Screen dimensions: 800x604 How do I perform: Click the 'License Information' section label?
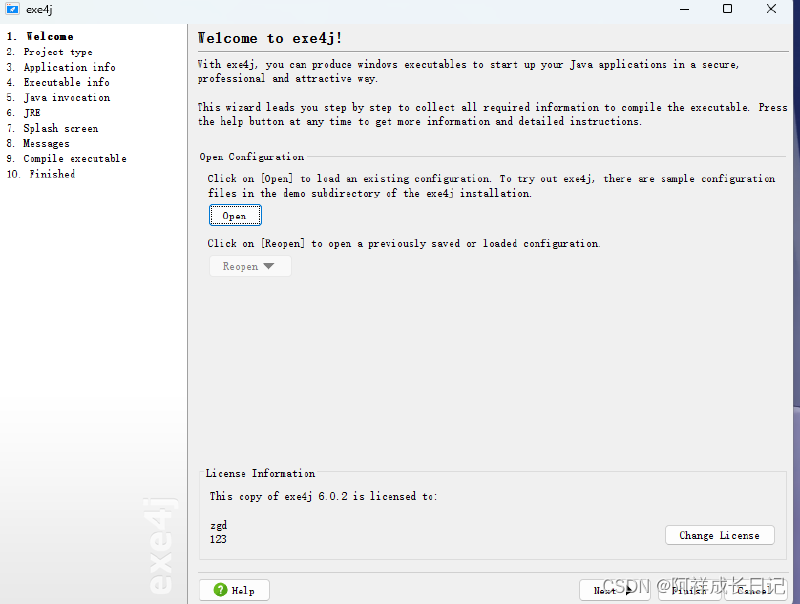click(260, 473)
